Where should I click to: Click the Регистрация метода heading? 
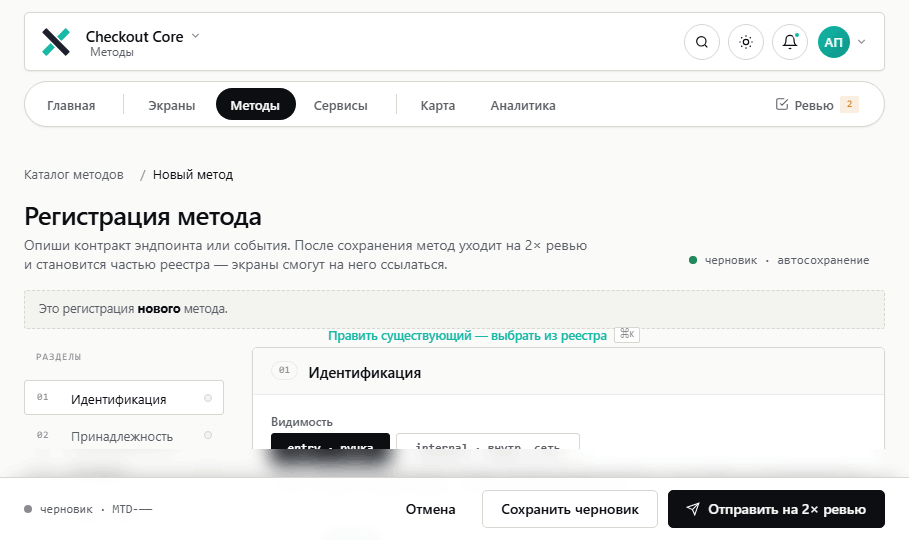143,216
